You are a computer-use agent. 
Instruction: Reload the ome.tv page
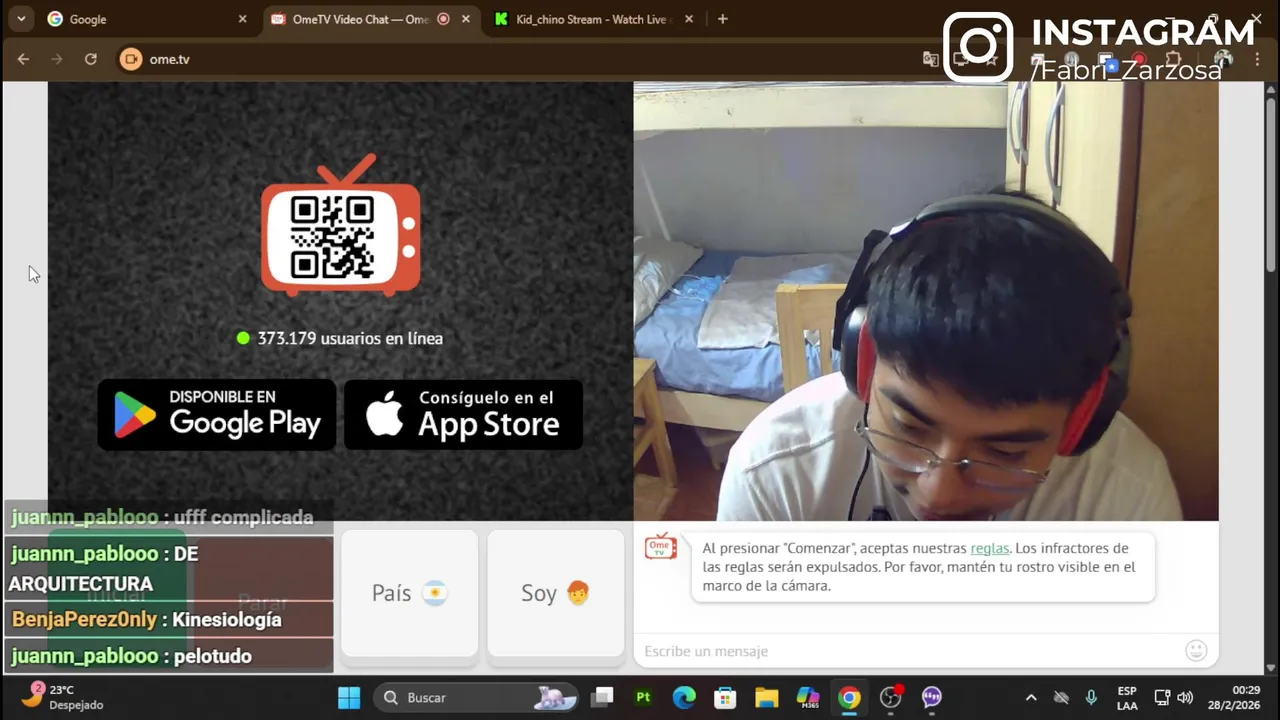[91, 59]
